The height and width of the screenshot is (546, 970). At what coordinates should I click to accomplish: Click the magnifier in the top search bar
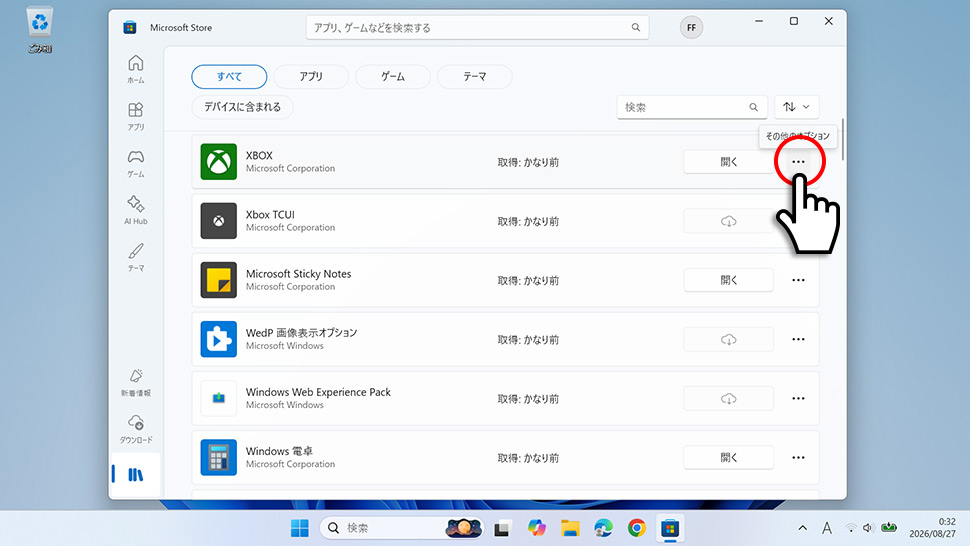[x=635, y=27]
